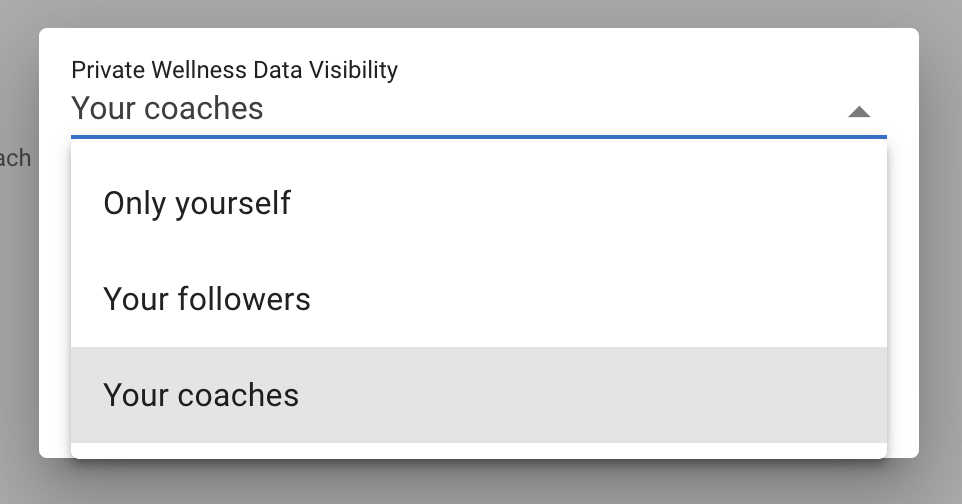Restrict private wellness data to yourself
This screenshot has width=962, height=504.
coord(197,203)
